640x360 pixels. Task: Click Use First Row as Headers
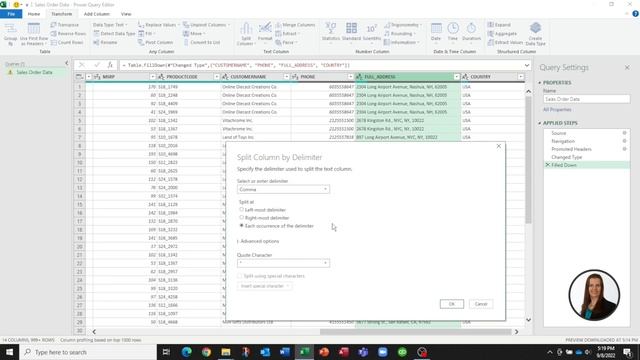click(x=34, y=33)
